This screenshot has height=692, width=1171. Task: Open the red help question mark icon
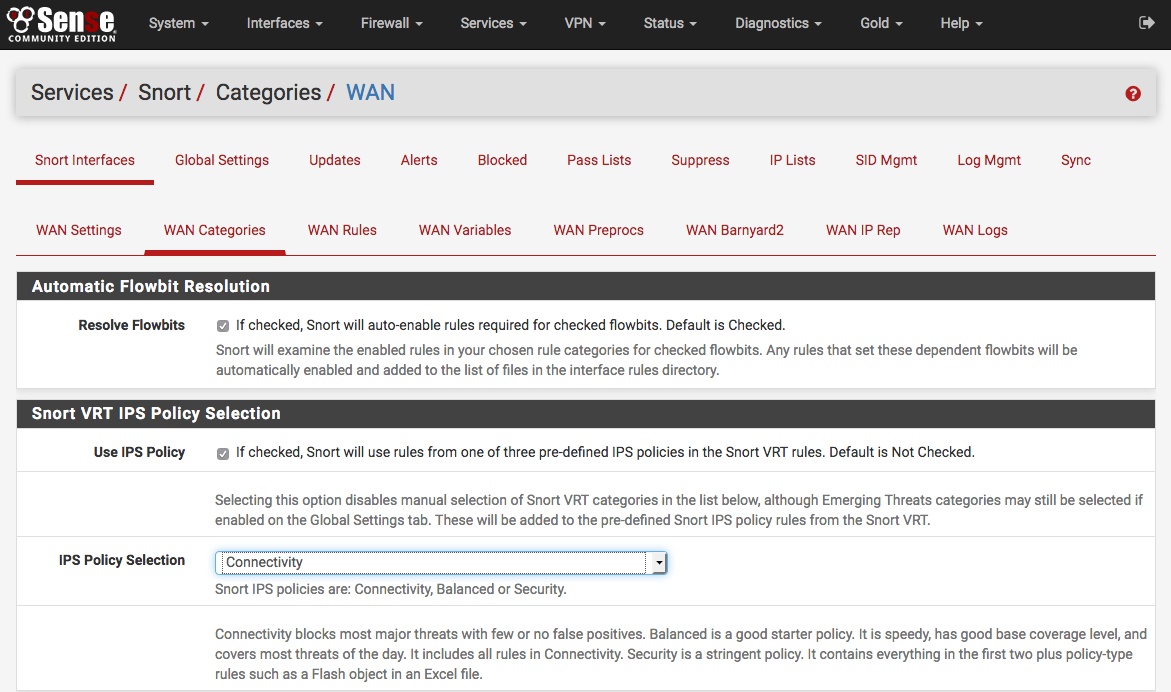[x=1133, y=93]
